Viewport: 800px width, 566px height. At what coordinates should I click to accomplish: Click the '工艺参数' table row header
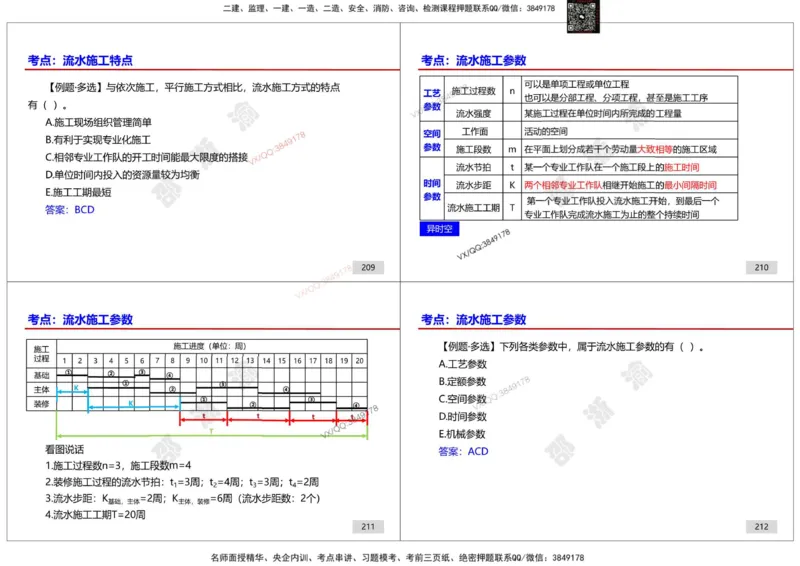click(x=432, y=100)
